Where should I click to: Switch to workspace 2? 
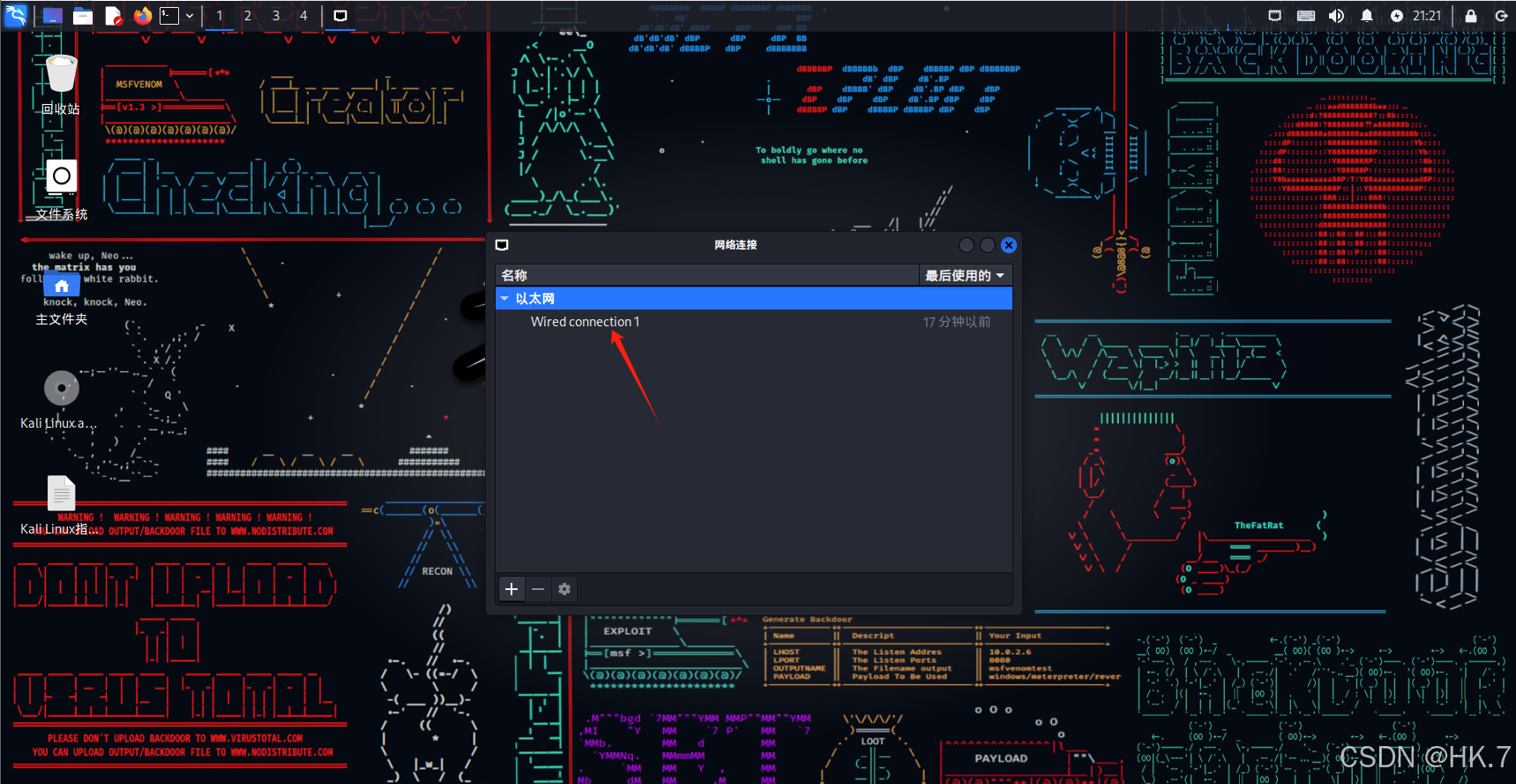click(x=248, y=16)
